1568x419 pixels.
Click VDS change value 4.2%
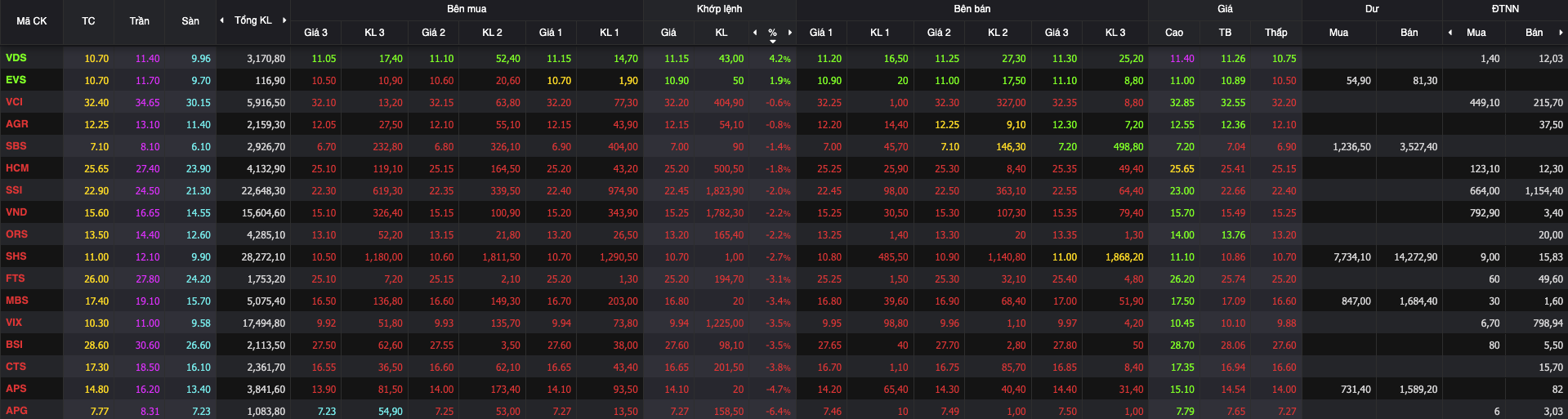(780, 59)
